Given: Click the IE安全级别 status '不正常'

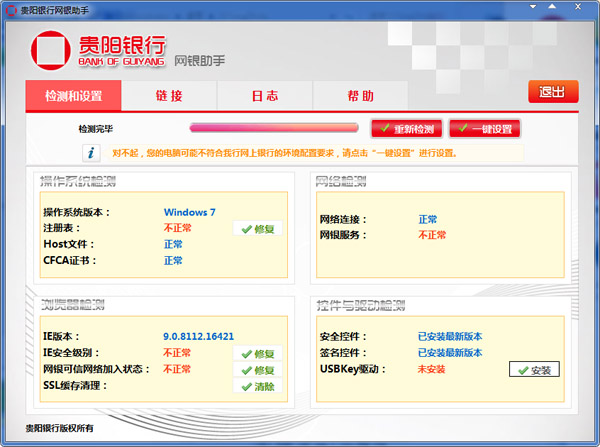Looking at the screenshot, I should pos(177,352).
